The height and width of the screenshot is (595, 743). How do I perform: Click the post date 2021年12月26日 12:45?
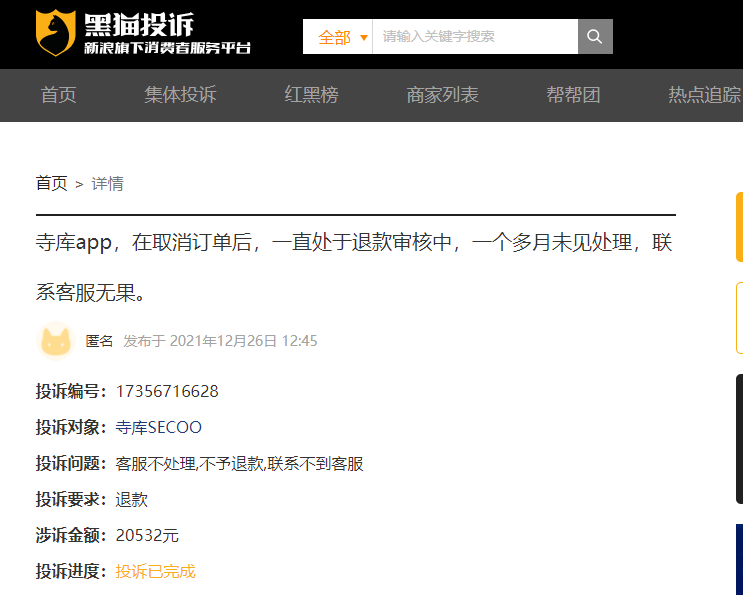(244, 341)
